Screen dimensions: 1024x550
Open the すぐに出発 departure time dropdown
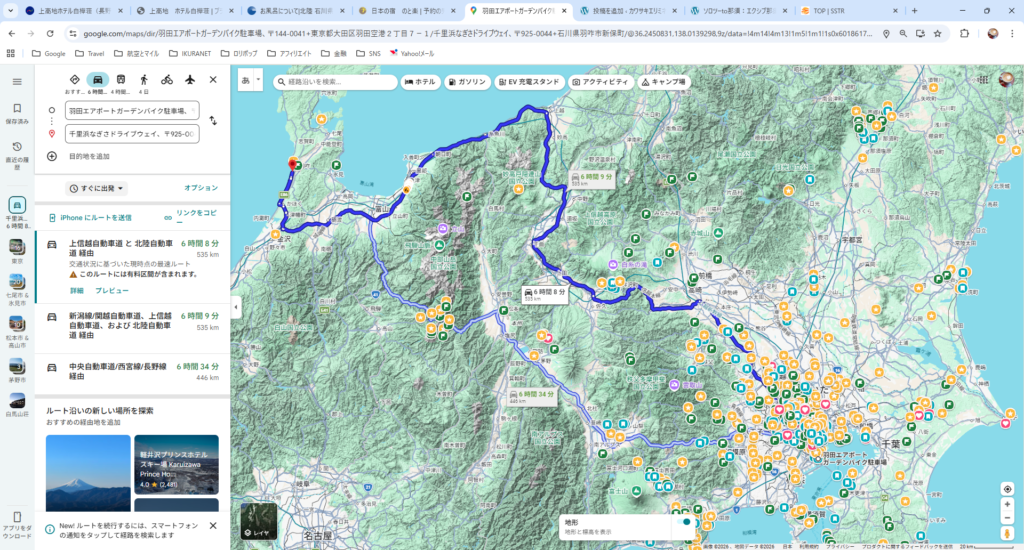coord(97,188)
